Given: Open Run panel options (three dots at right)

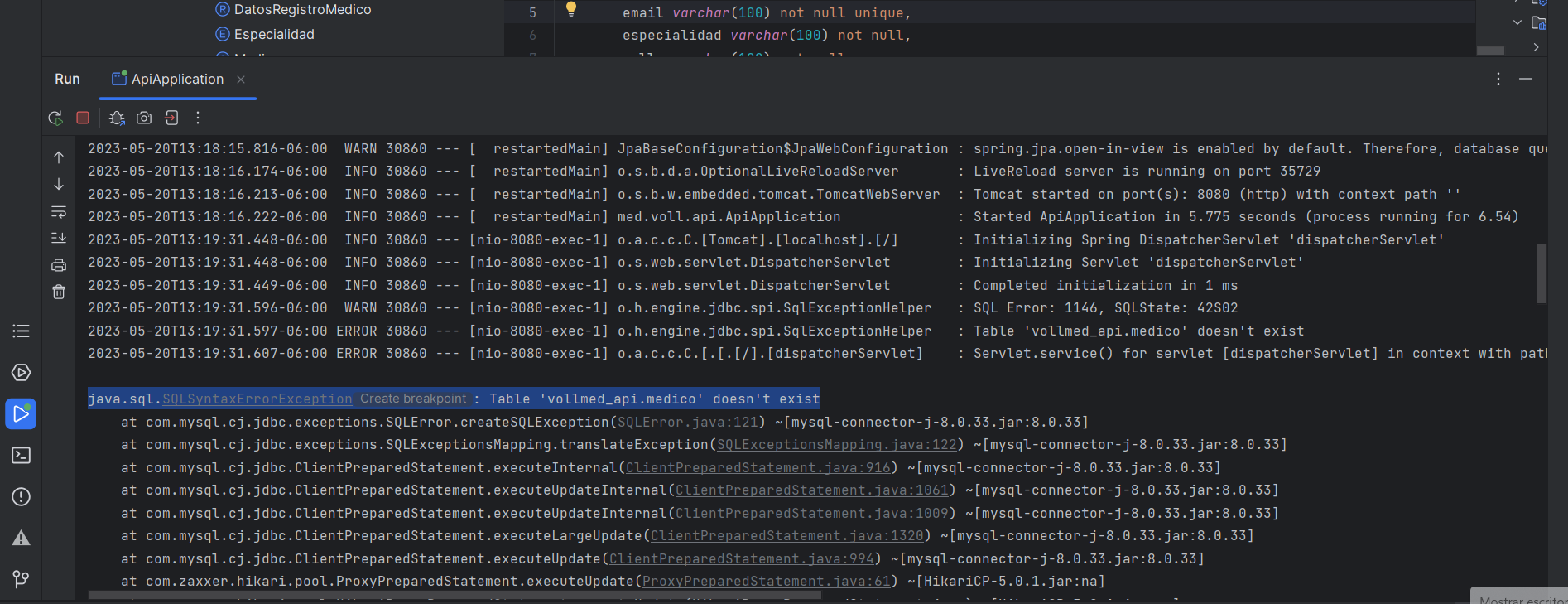Looking at the screenshot, I should click(1498, 79).
